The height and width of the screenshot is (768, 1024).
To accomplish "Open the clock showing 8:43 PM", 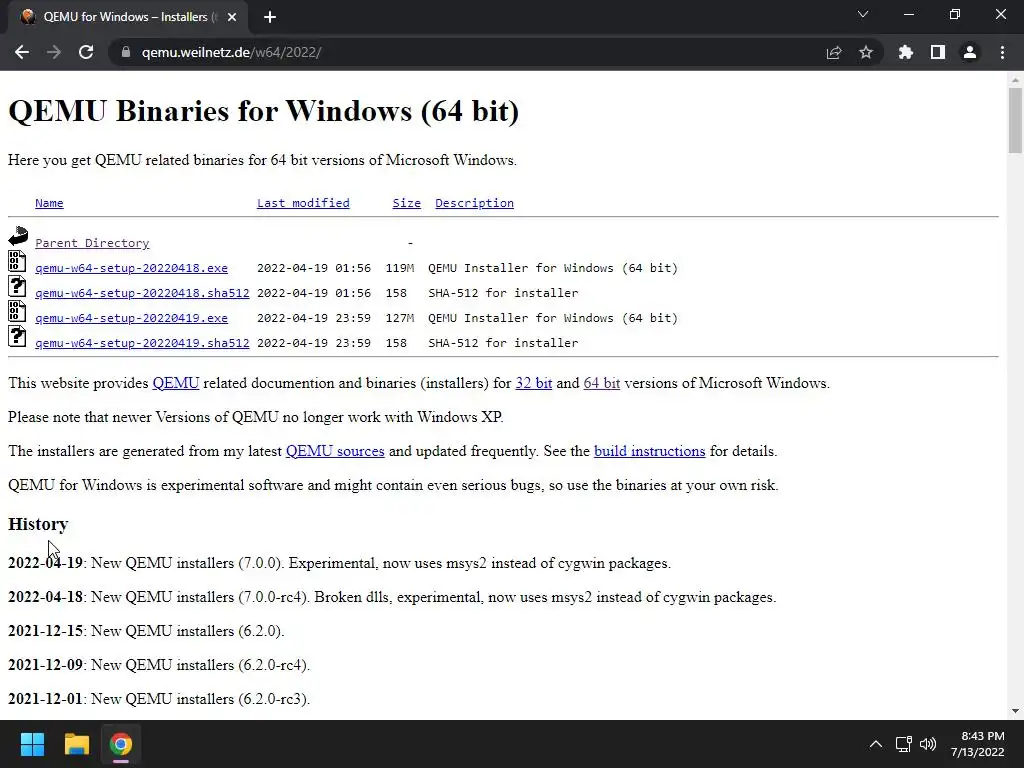I will (978, 744).
